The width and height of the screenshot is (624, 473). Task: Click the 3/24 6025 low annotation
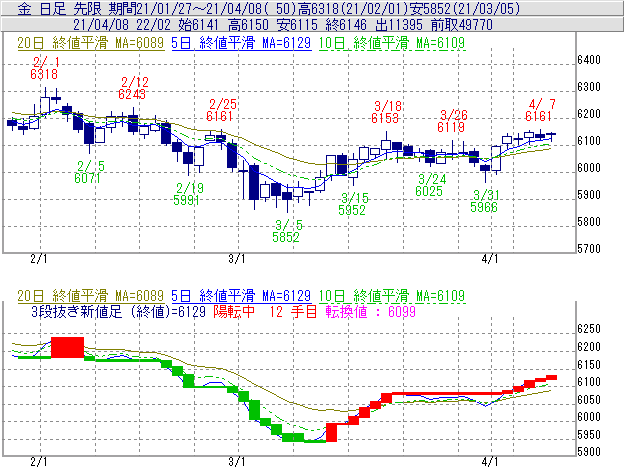coord(430,185)
